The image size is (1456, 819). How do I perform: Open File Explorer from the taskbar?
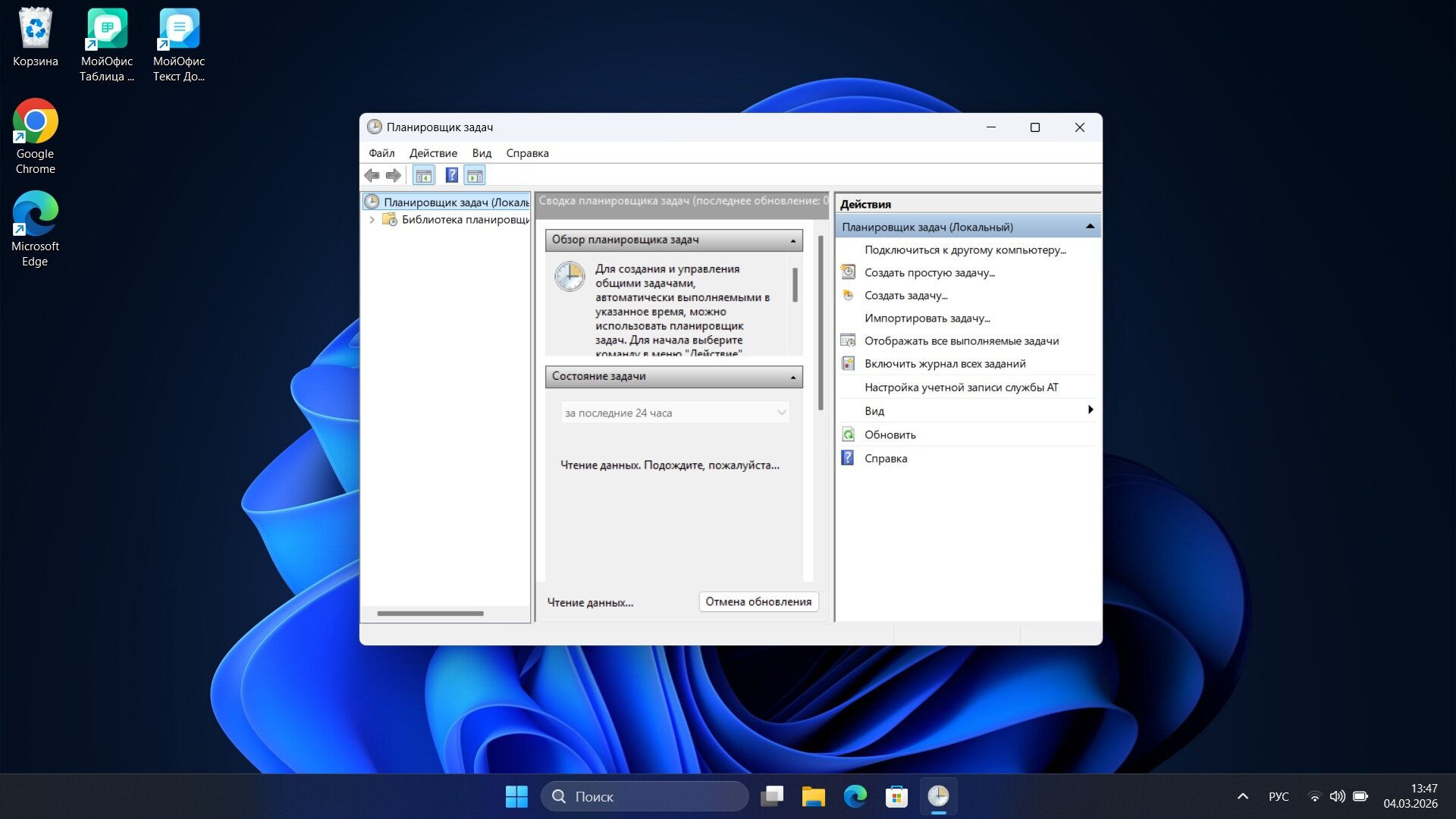[813, 796]
